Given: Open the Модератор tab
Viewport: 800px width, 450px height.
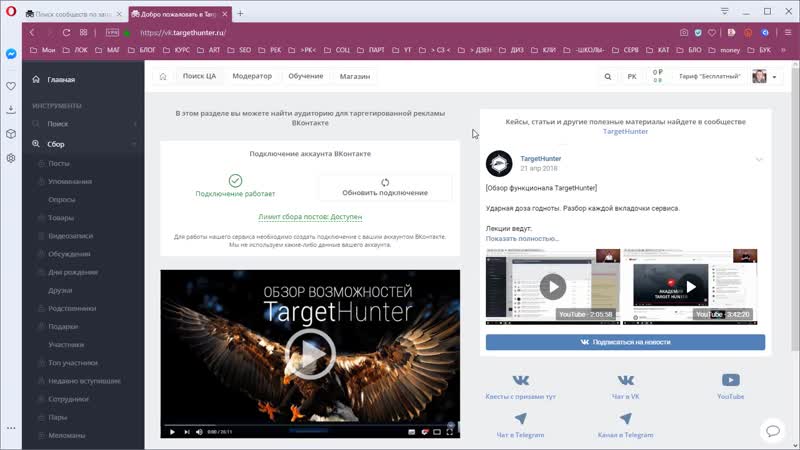Looking at the screenshot, I should tap(252, 76).
